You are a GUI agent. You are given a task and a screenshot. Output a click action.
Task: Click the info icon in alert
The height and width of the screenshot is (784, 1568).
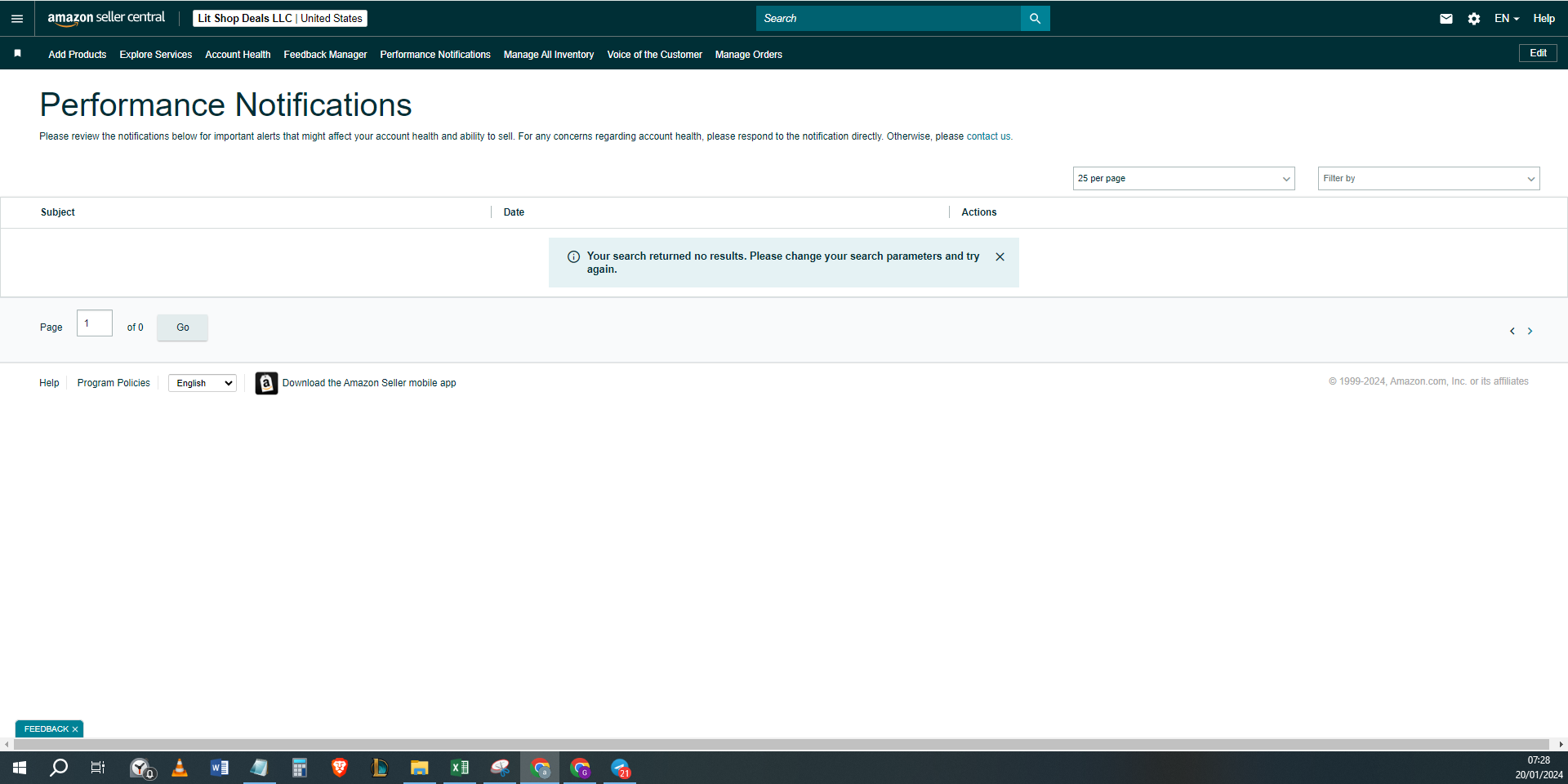click(573, 256)
